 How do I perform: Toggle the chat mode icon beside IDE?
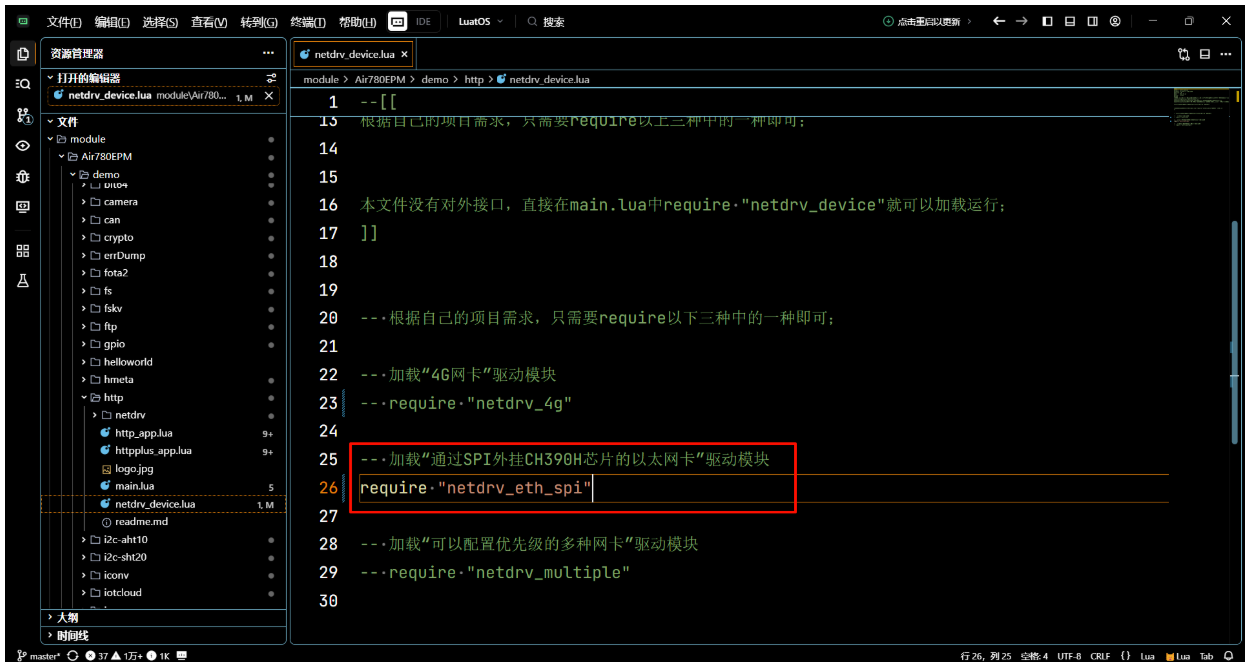(397, 21)
